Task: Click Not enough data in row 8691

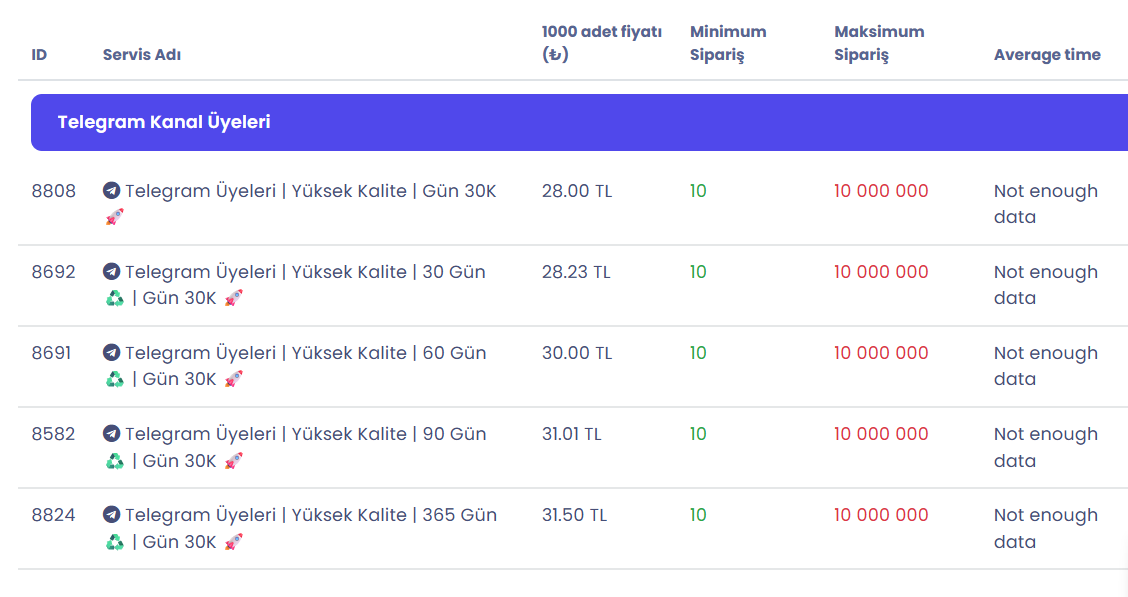Action: 1046,366
